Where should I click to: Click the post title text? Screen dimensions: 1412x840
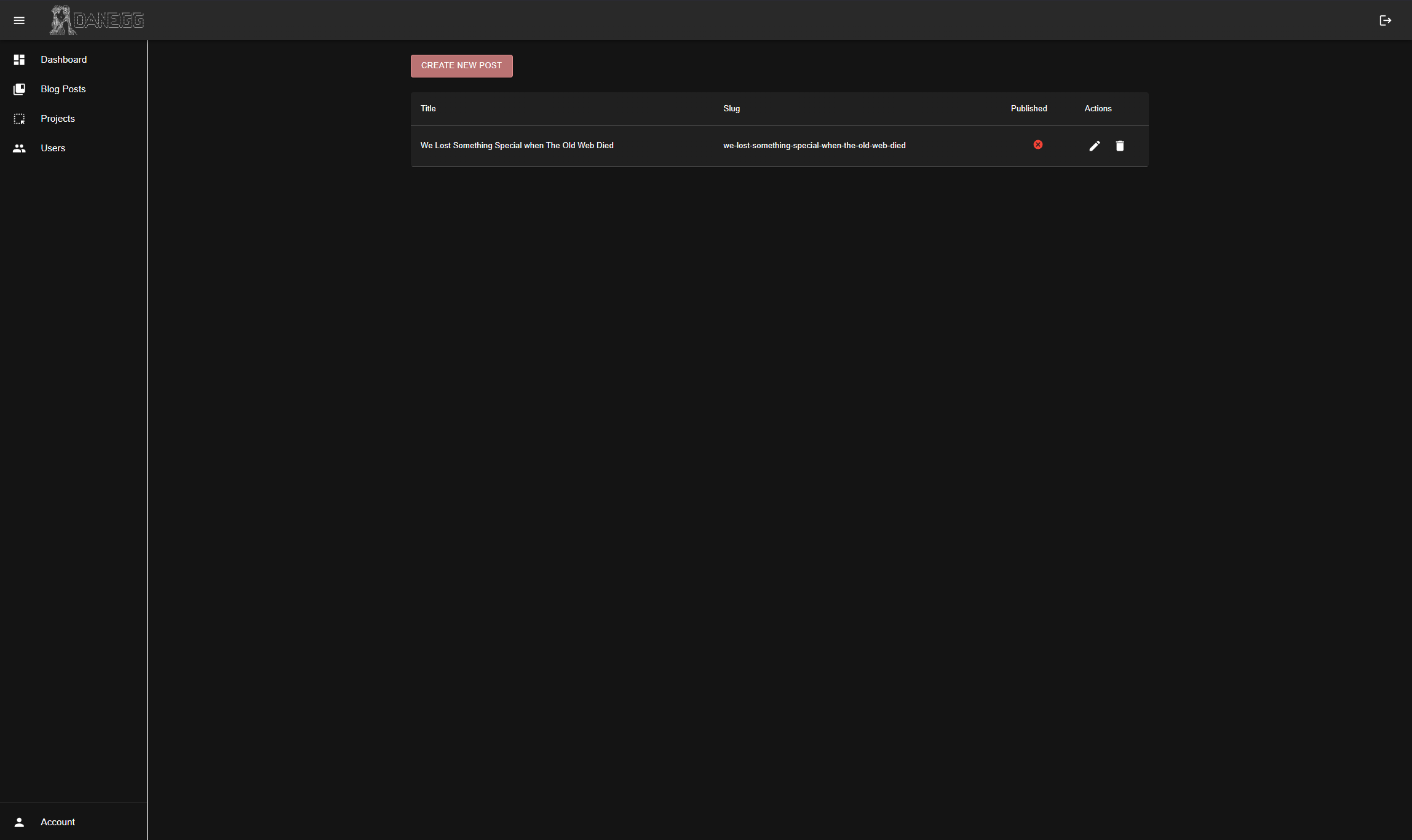(x=517, y=146)
